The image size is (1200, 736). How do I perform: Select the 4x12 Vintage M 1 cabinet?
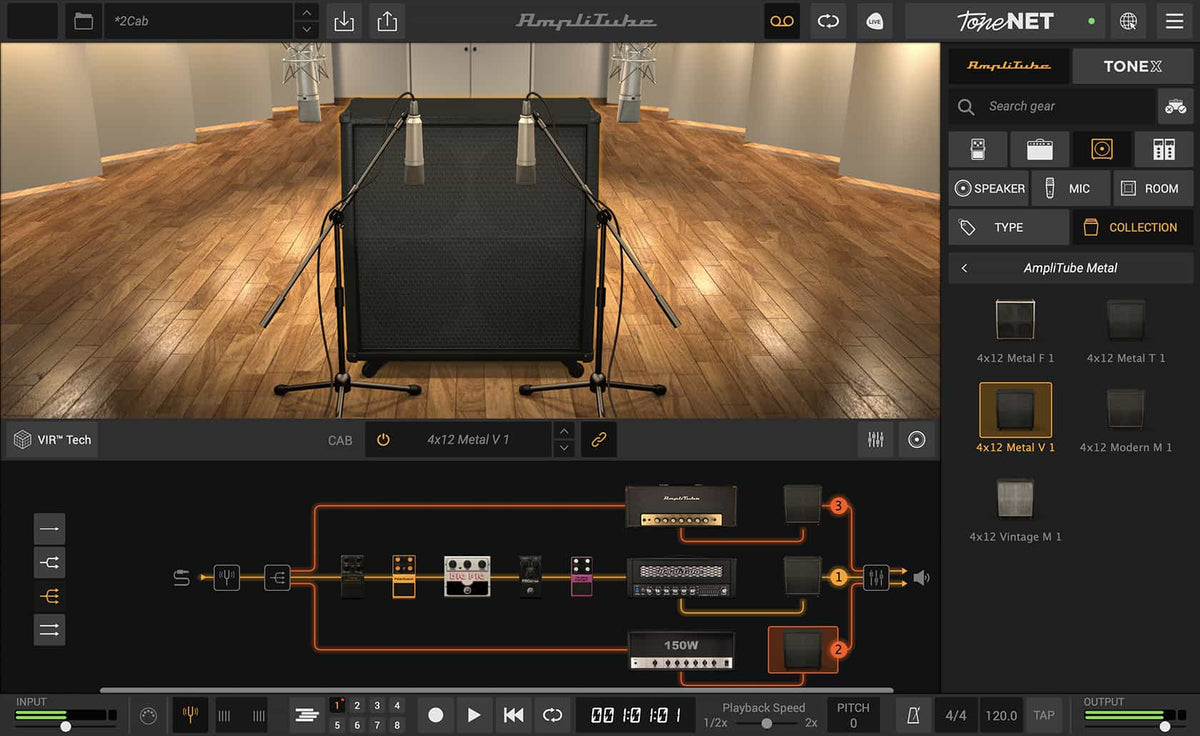coord(1015,510)
